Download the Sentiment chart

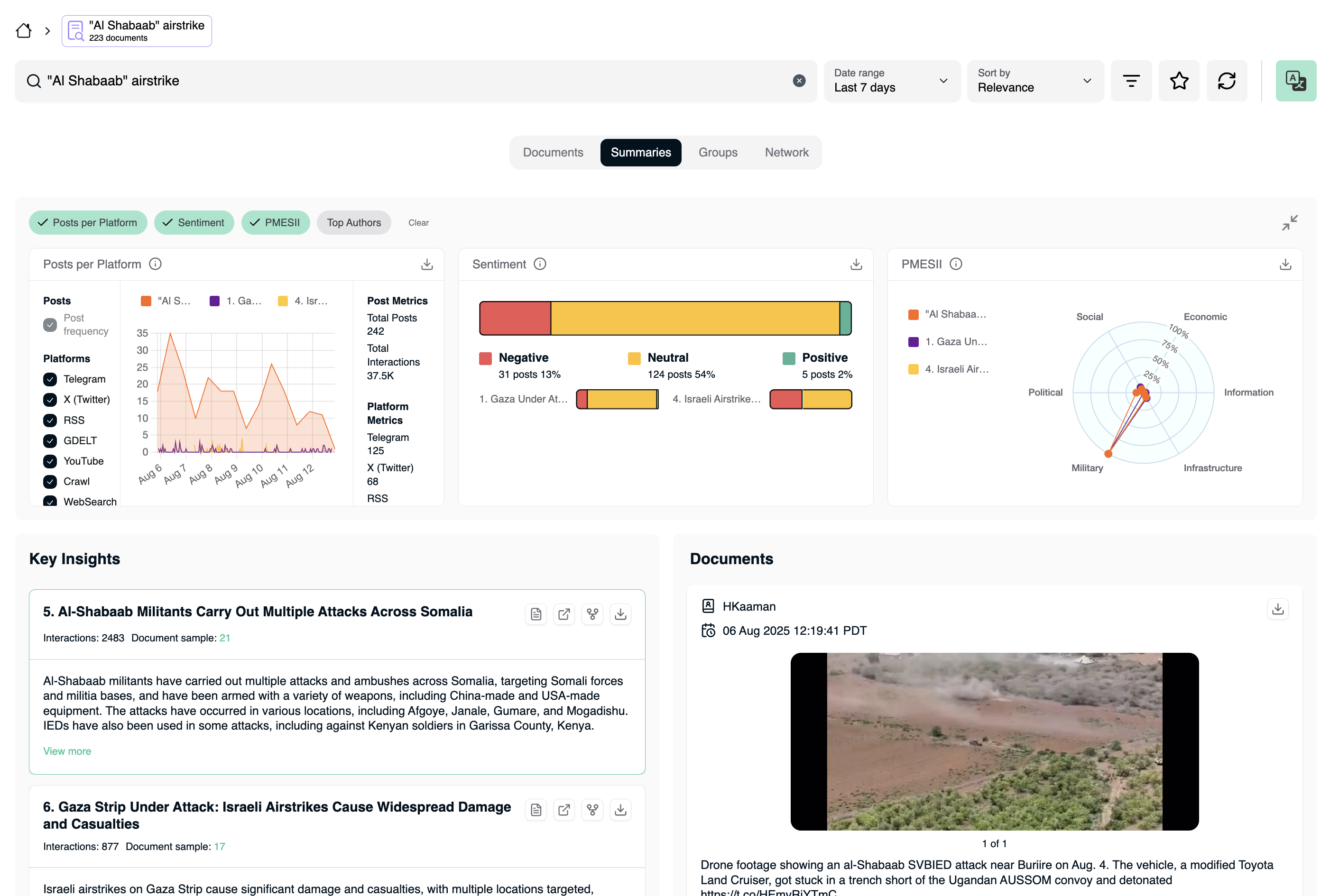(856, 264)
